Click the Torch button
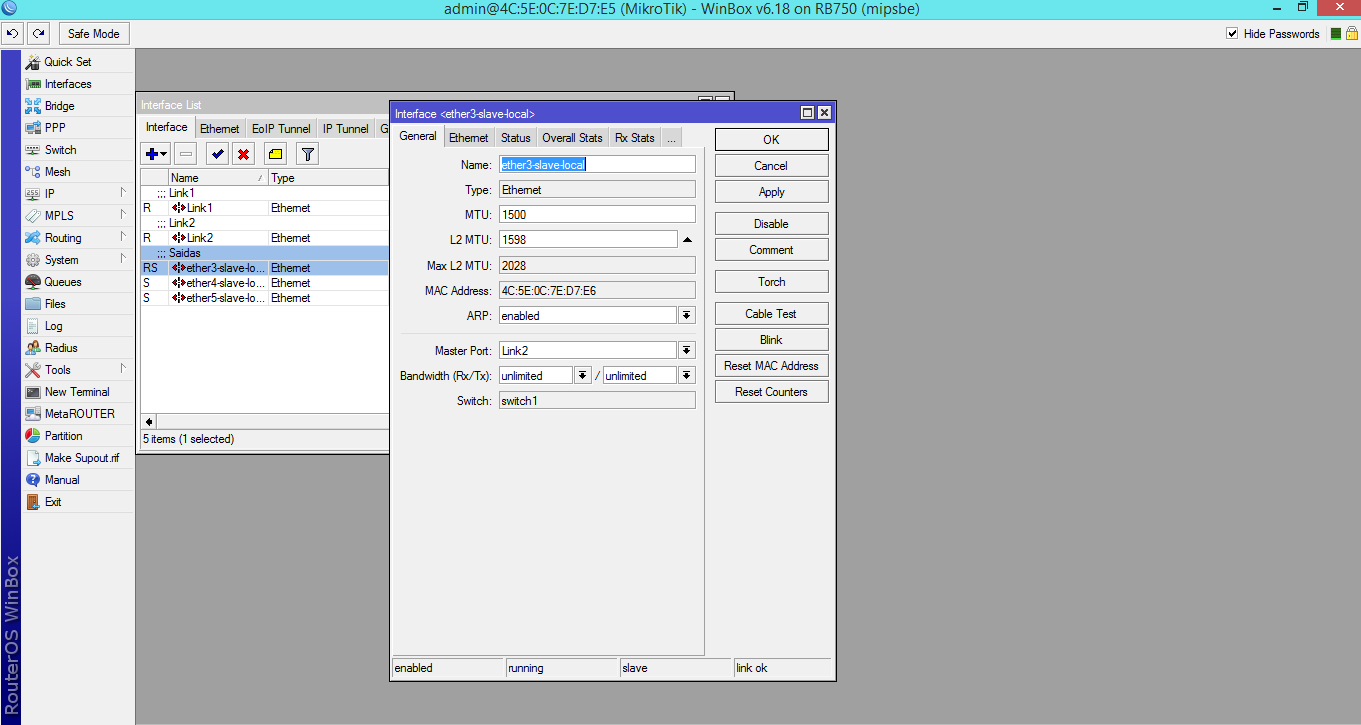The width and height of the screenshot is (1361, 725). click(x=771, y=282)
